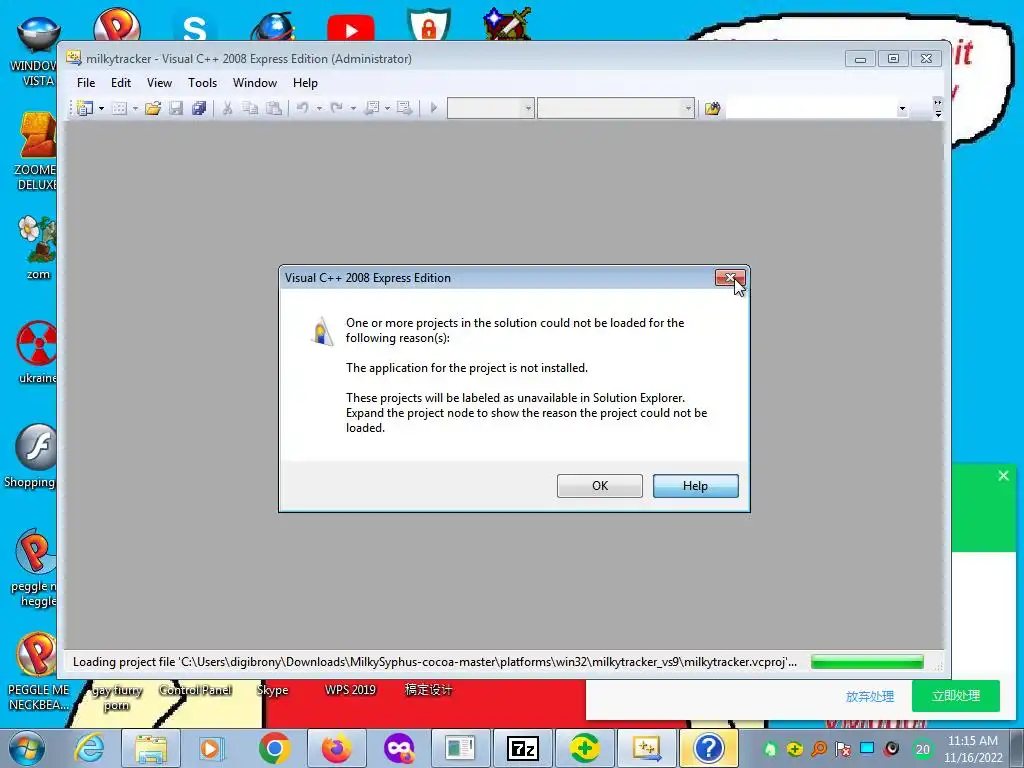Expand the Add New Item dropdown arrow
The height and width of the screenshot is (768, 1024).
pos(135,108)
